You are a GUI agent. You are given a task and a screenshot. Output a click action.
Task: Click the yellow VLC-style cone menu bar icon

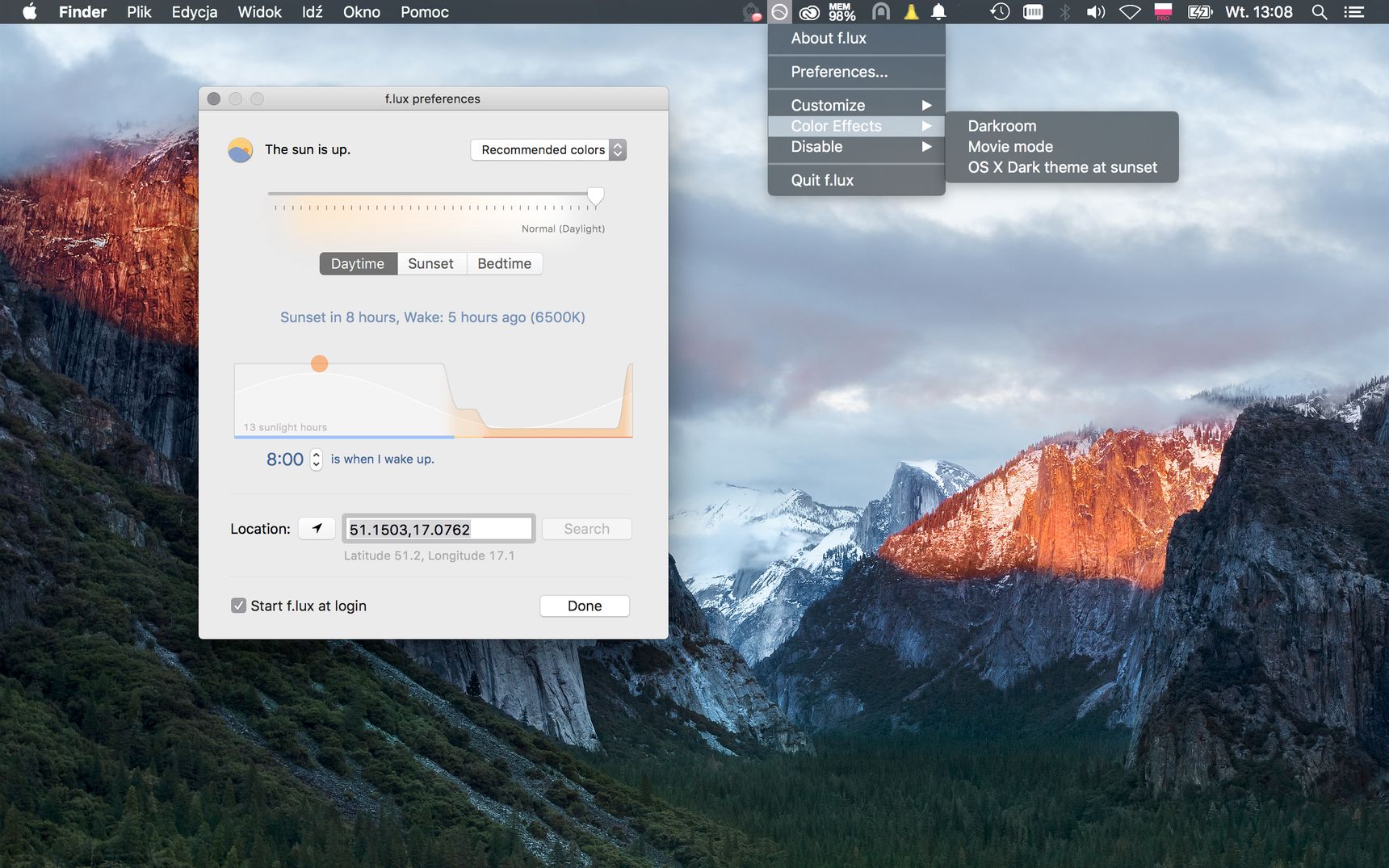click(911, 12)
